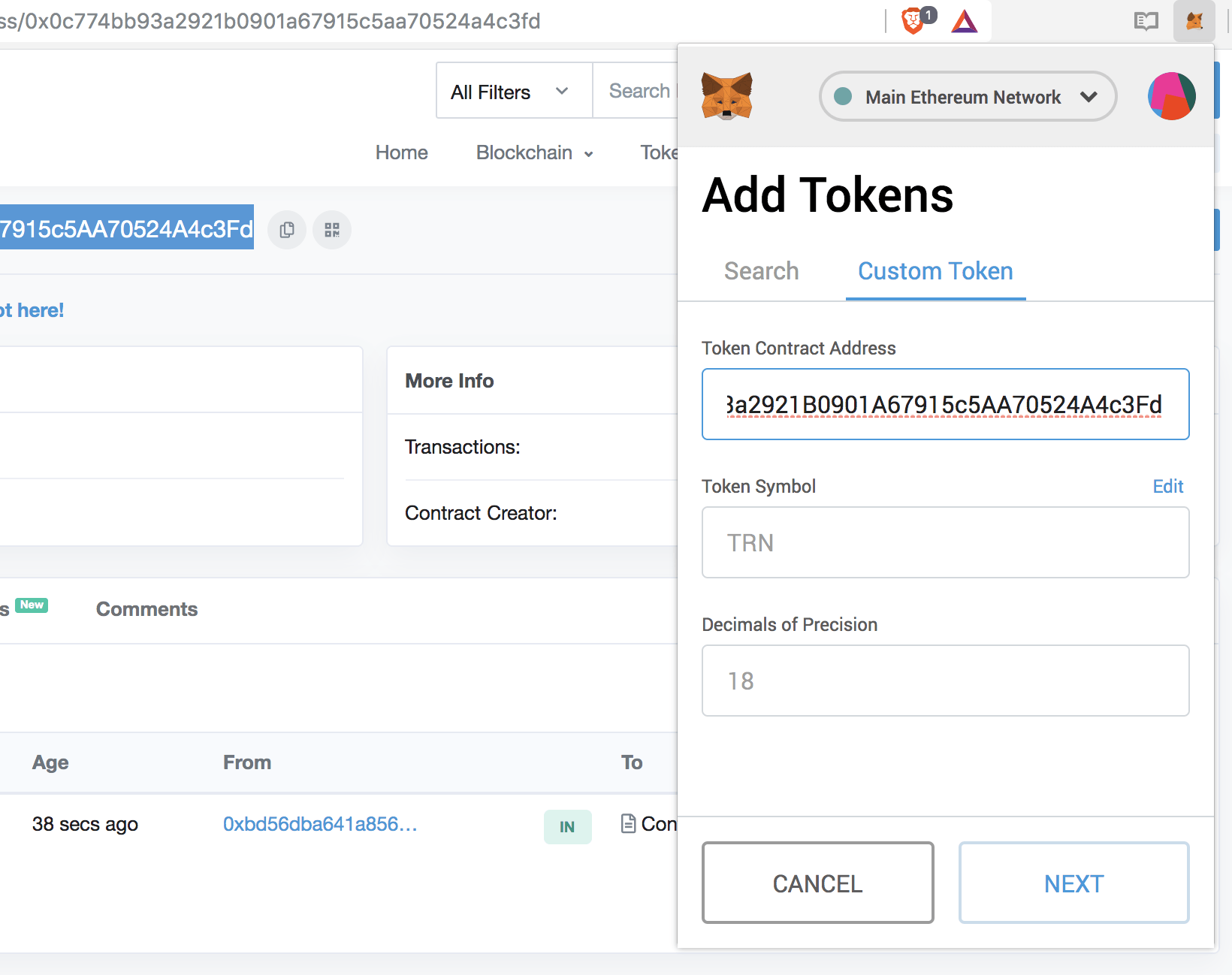Click the '38 secs ago' age cell
The height and width of the screenshot is (975, 1232).
point(85,824)
